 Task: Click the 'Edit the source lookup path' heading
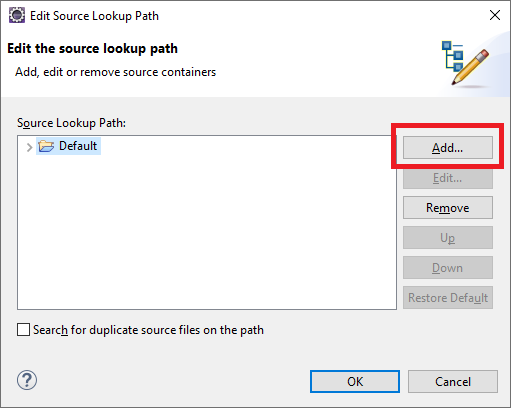pos(92,49)
